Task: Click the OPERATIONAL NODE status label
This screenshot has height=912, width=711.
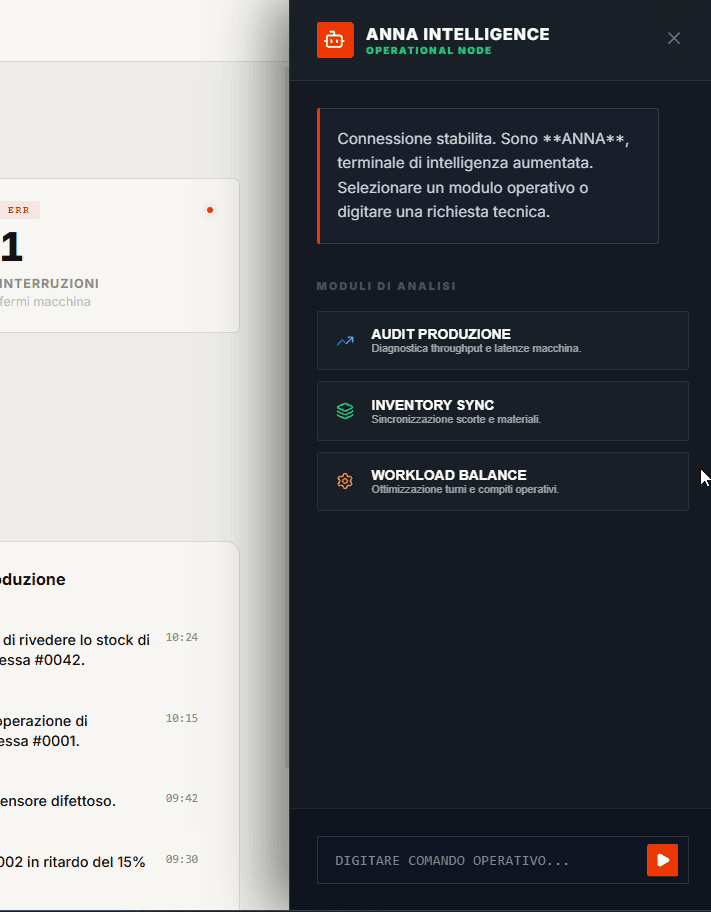Action: pyautogui.click(x=429, y=51)
